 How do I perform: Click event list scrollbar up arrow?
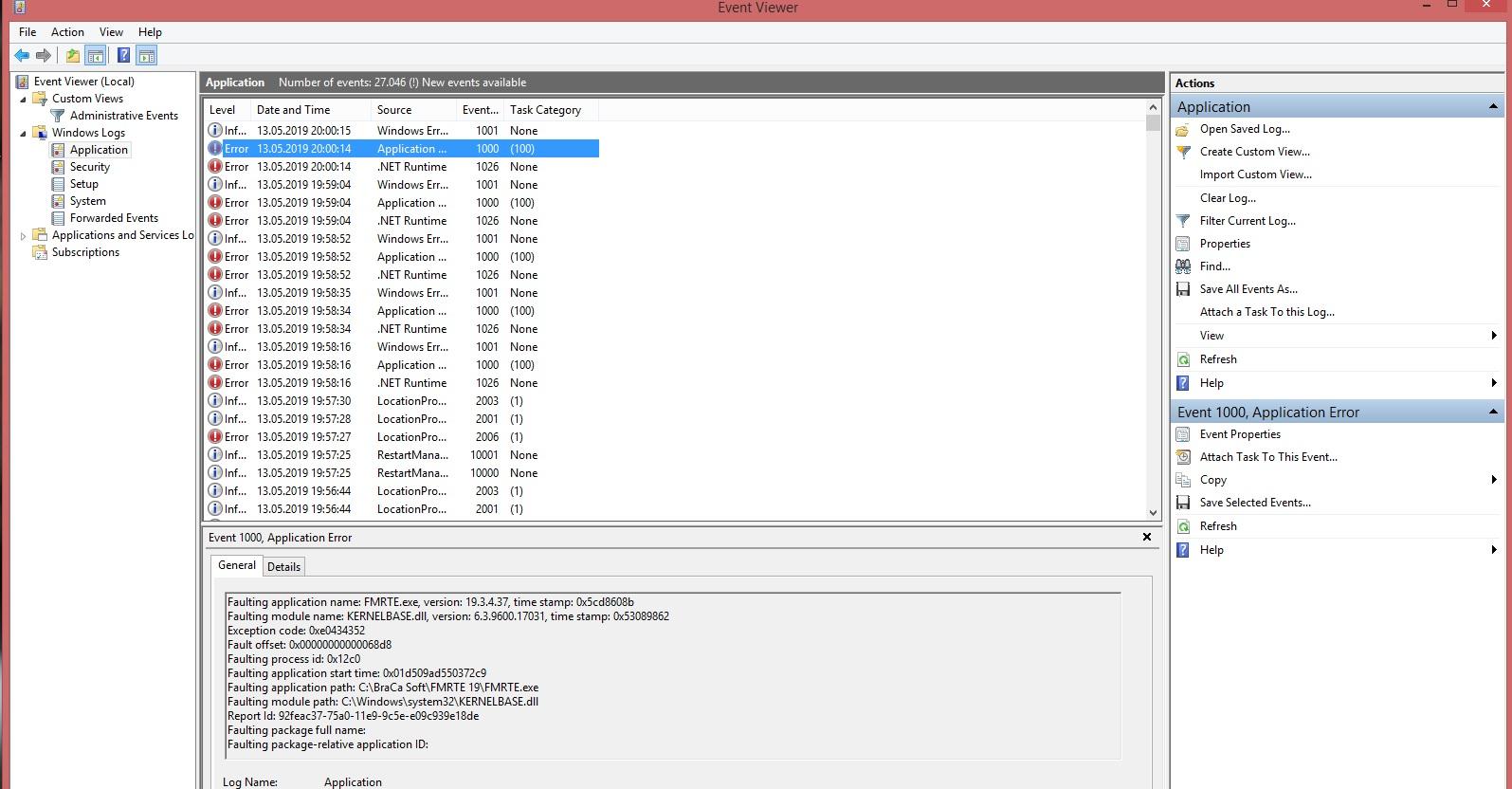coord(1153,107)
